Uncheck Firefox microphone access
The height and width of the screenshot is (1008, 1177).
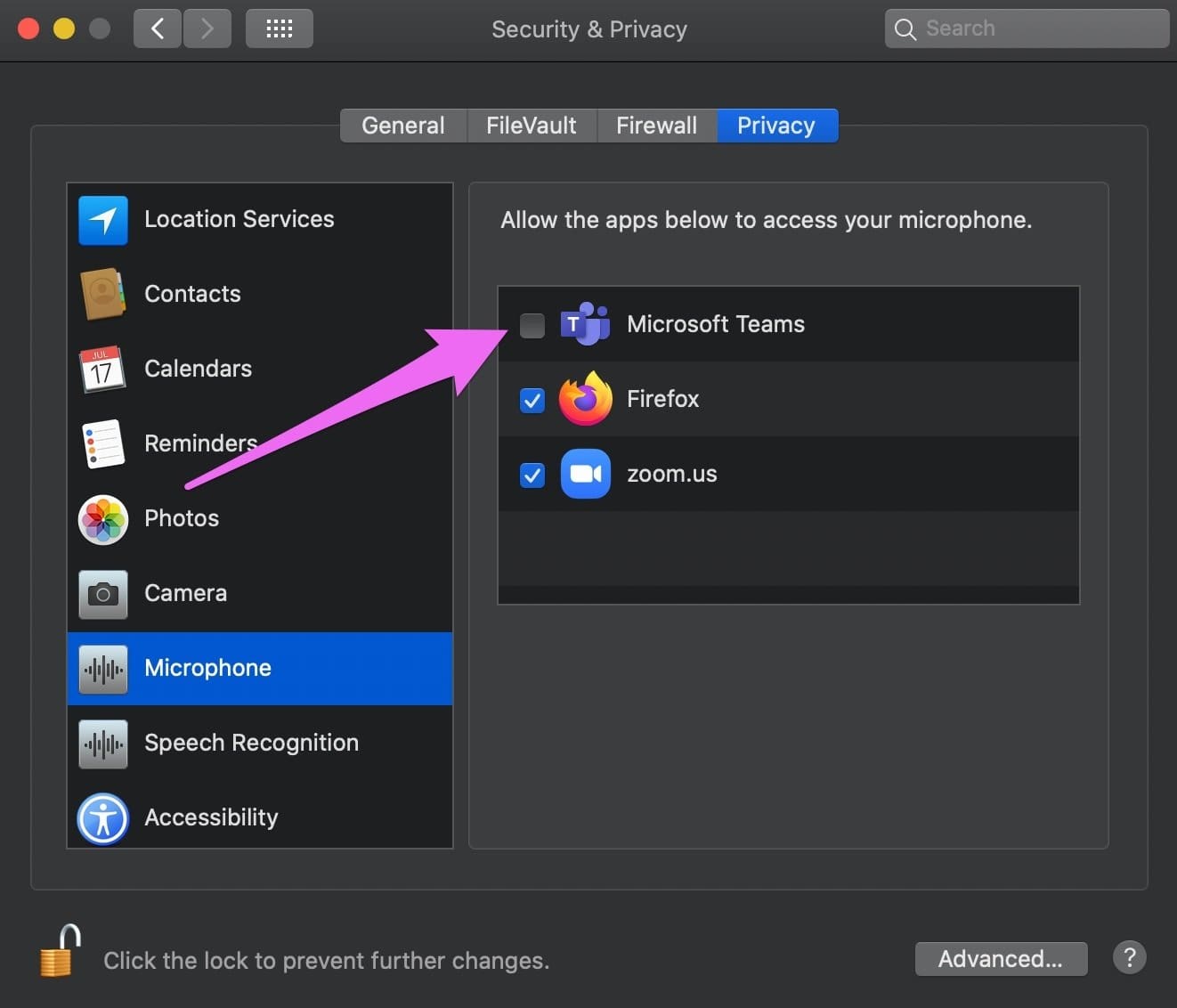click(x=532, y=400)
